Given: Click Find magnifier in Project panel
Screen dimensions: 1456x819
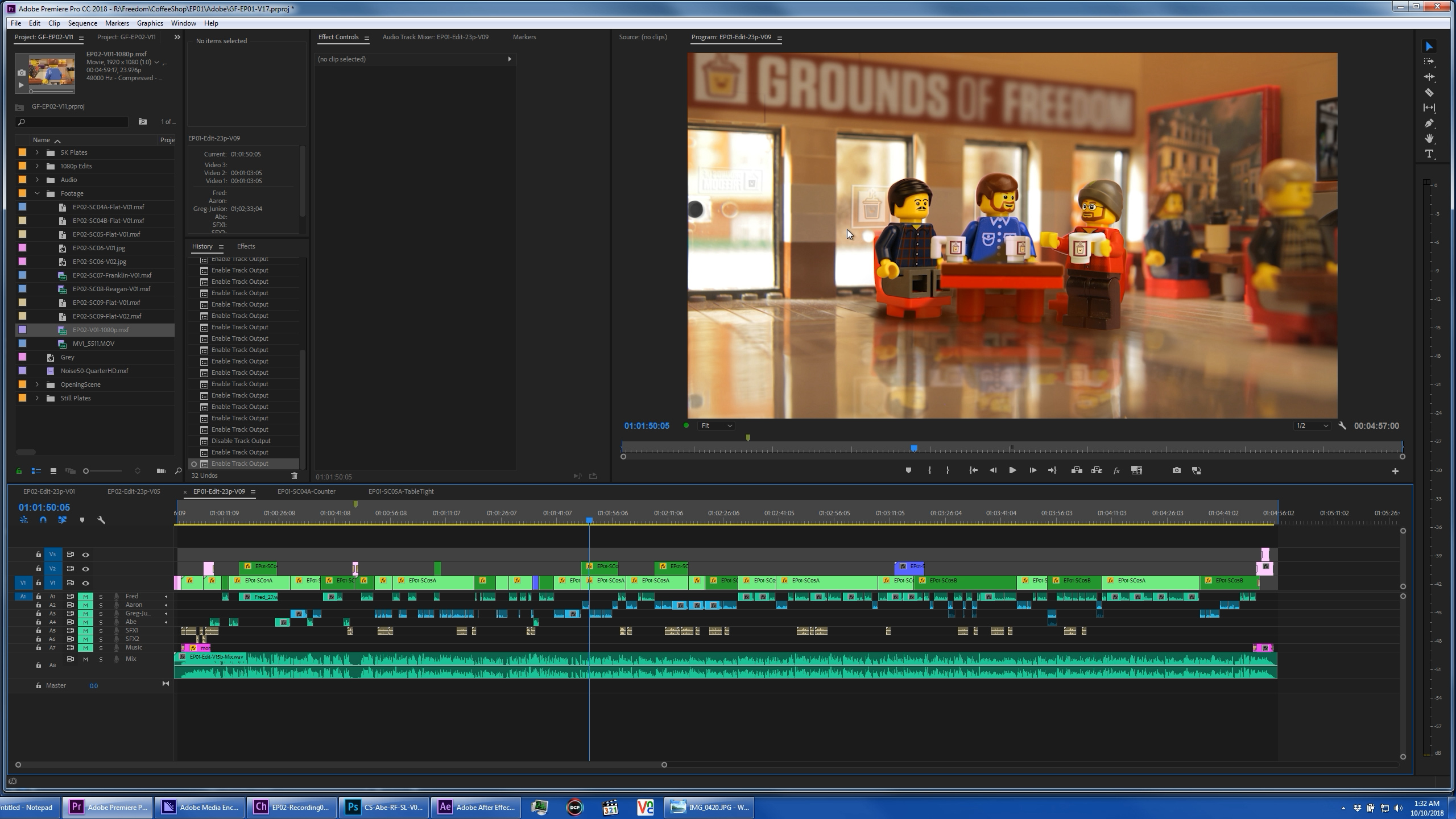Looking at the screenshot, I should click(178, 471).
